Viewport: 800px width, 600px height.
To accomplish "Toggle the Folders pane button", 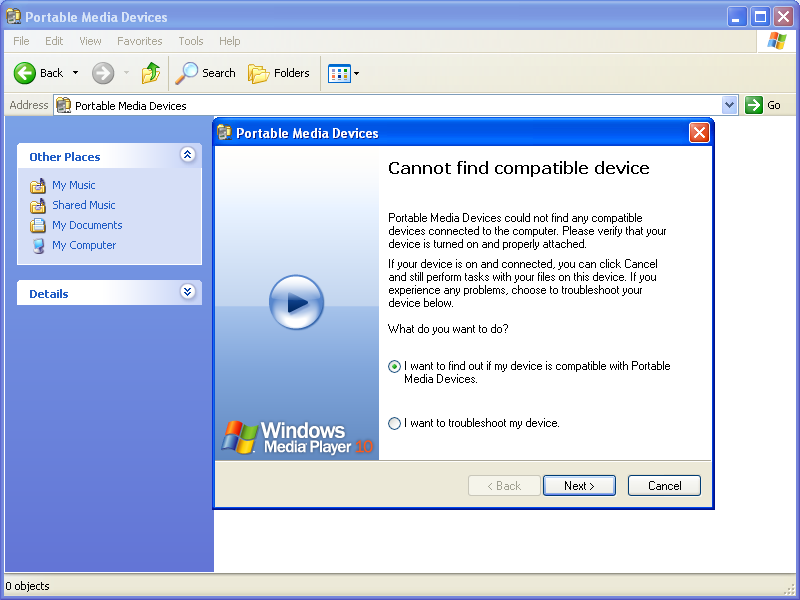I will 279,73.
